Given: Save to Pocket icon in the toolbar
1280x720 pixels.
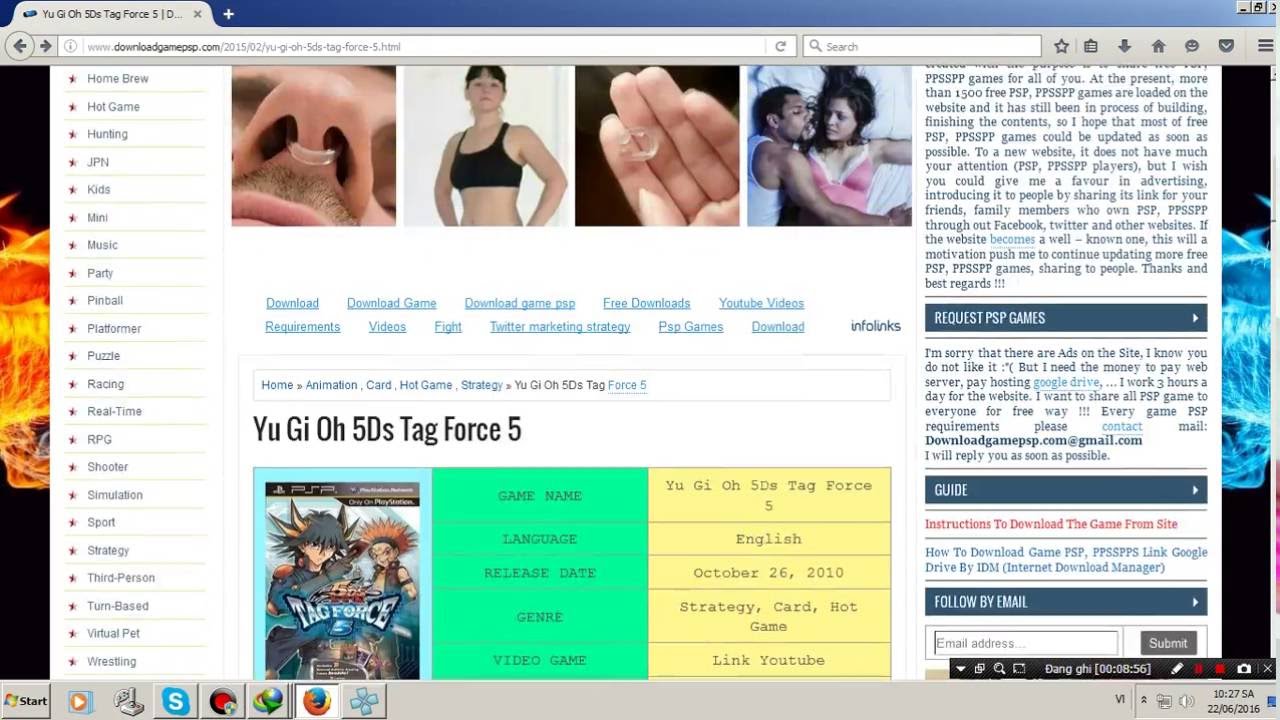Looking at the screenshot, I should point(1226,46).
